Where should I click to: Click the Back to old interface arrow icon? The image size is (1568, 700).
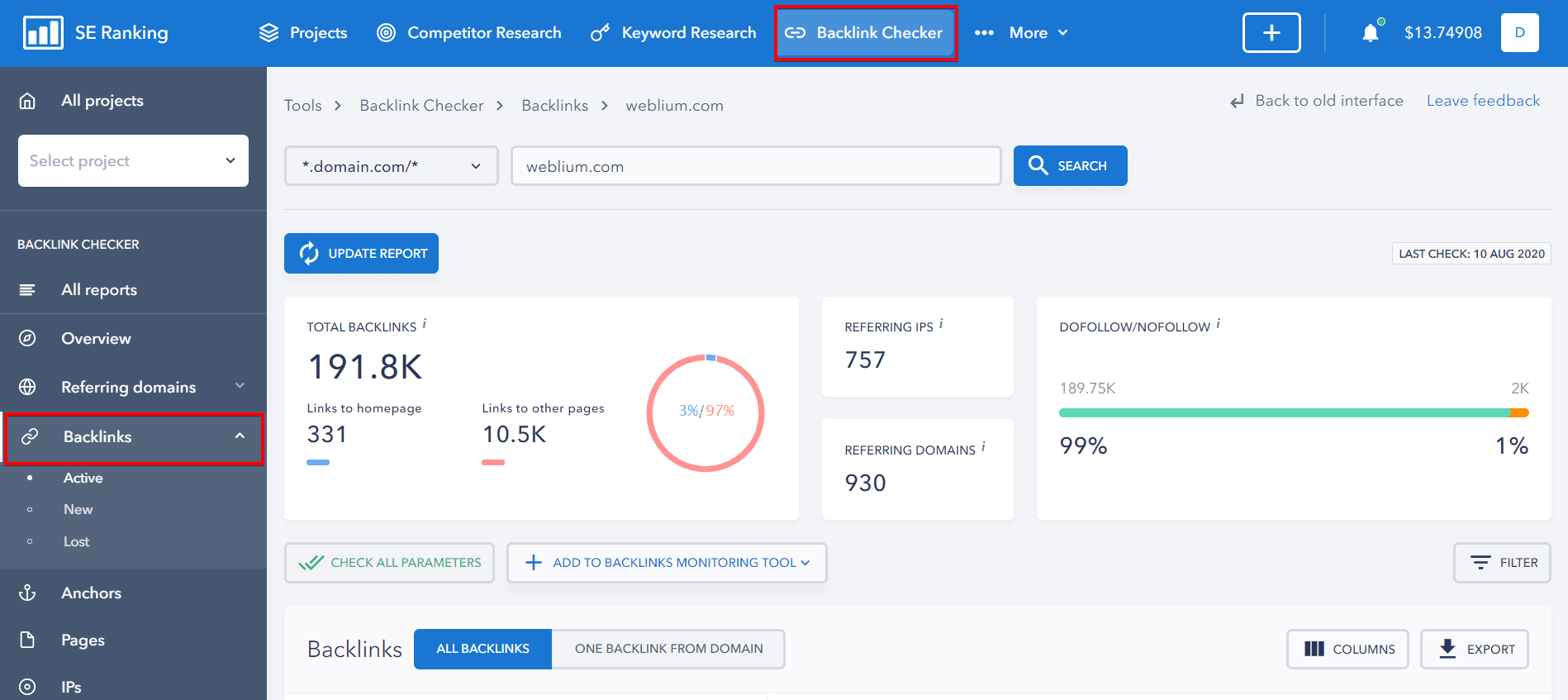(1237, 102)
